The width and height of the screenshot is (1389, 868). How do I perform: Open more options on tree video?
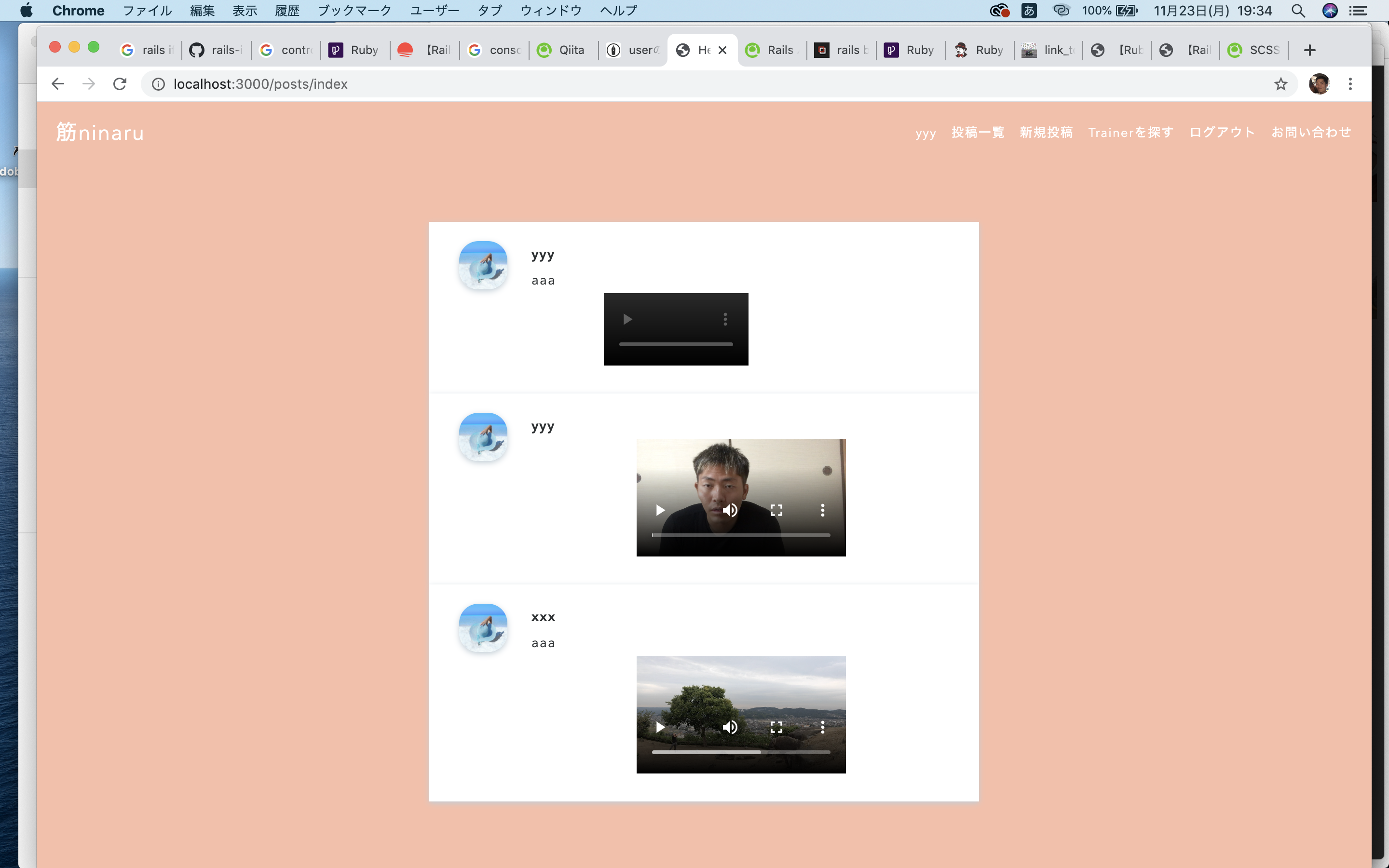click(822, 727)
